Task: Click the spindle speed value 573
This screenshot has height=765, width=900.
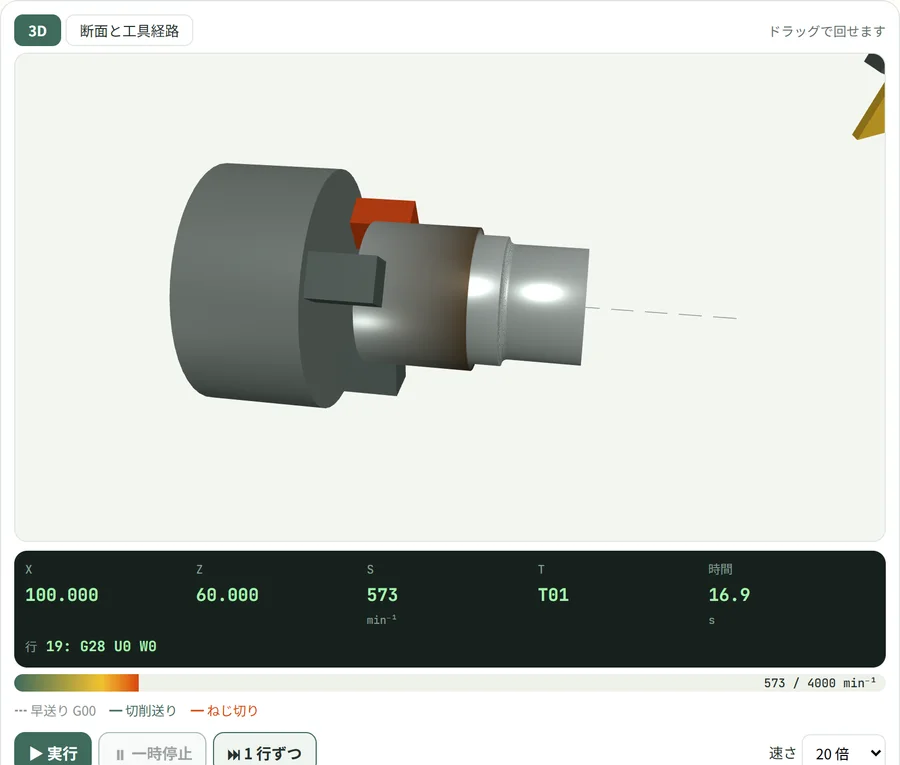Action: click(382, 595)
